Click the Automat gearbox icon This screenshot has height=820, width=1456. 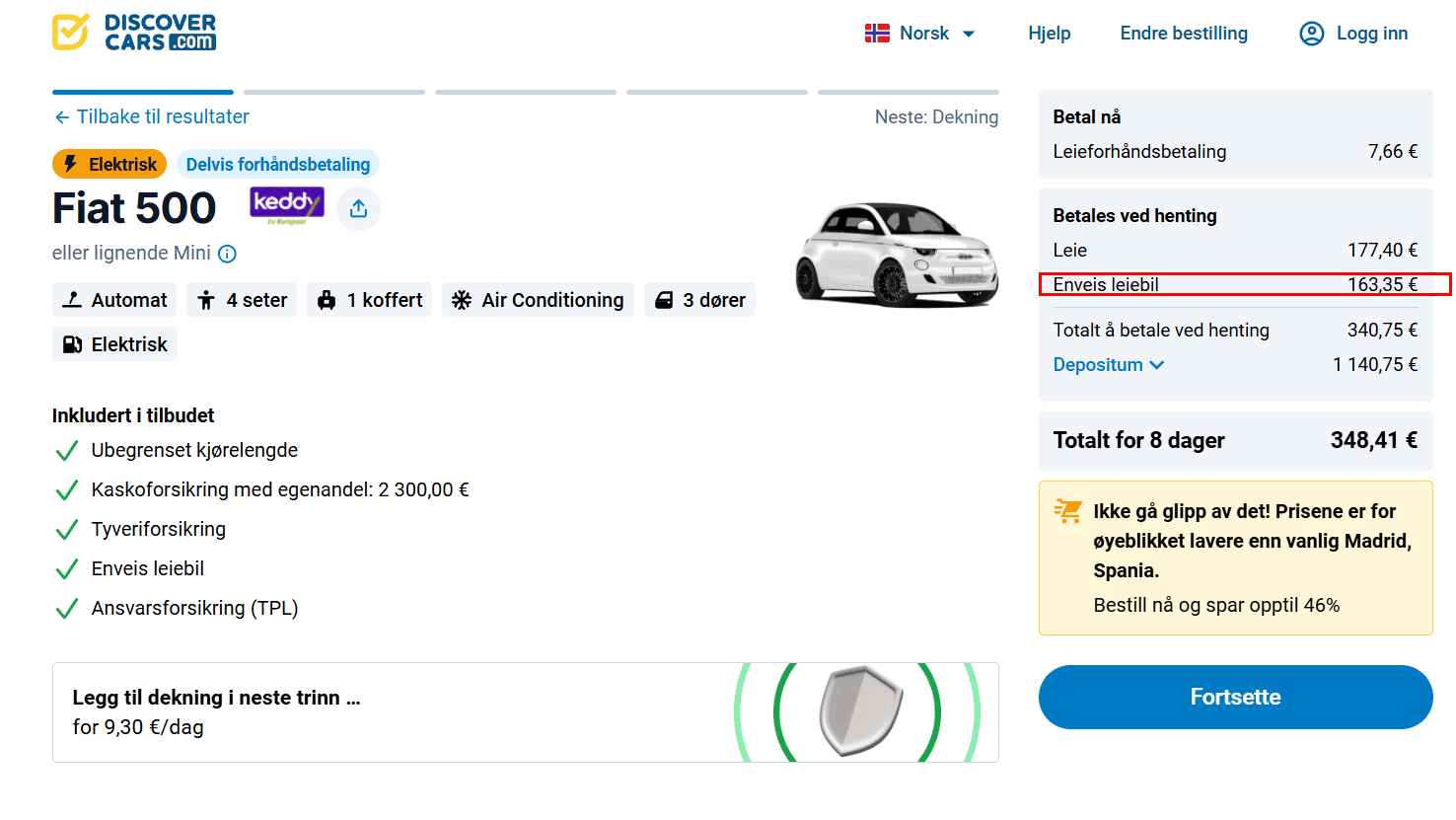tap(72, 300)
